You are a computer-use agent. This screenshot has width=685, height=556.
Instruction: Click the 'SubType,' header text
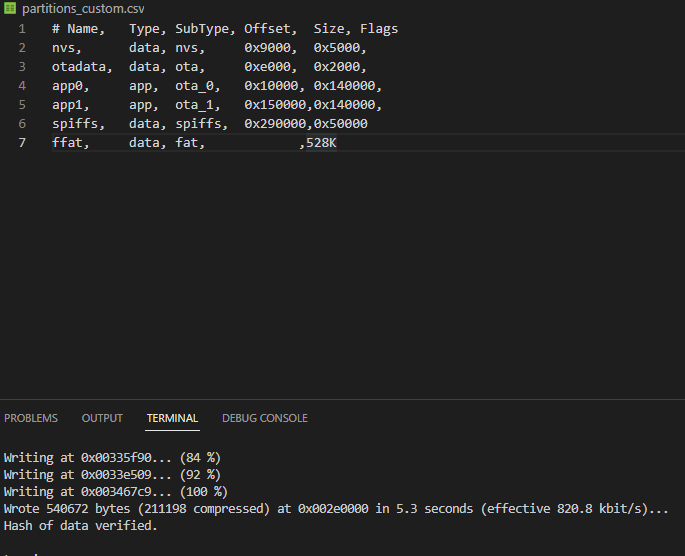pyautogui.click(x=205, y=29)
